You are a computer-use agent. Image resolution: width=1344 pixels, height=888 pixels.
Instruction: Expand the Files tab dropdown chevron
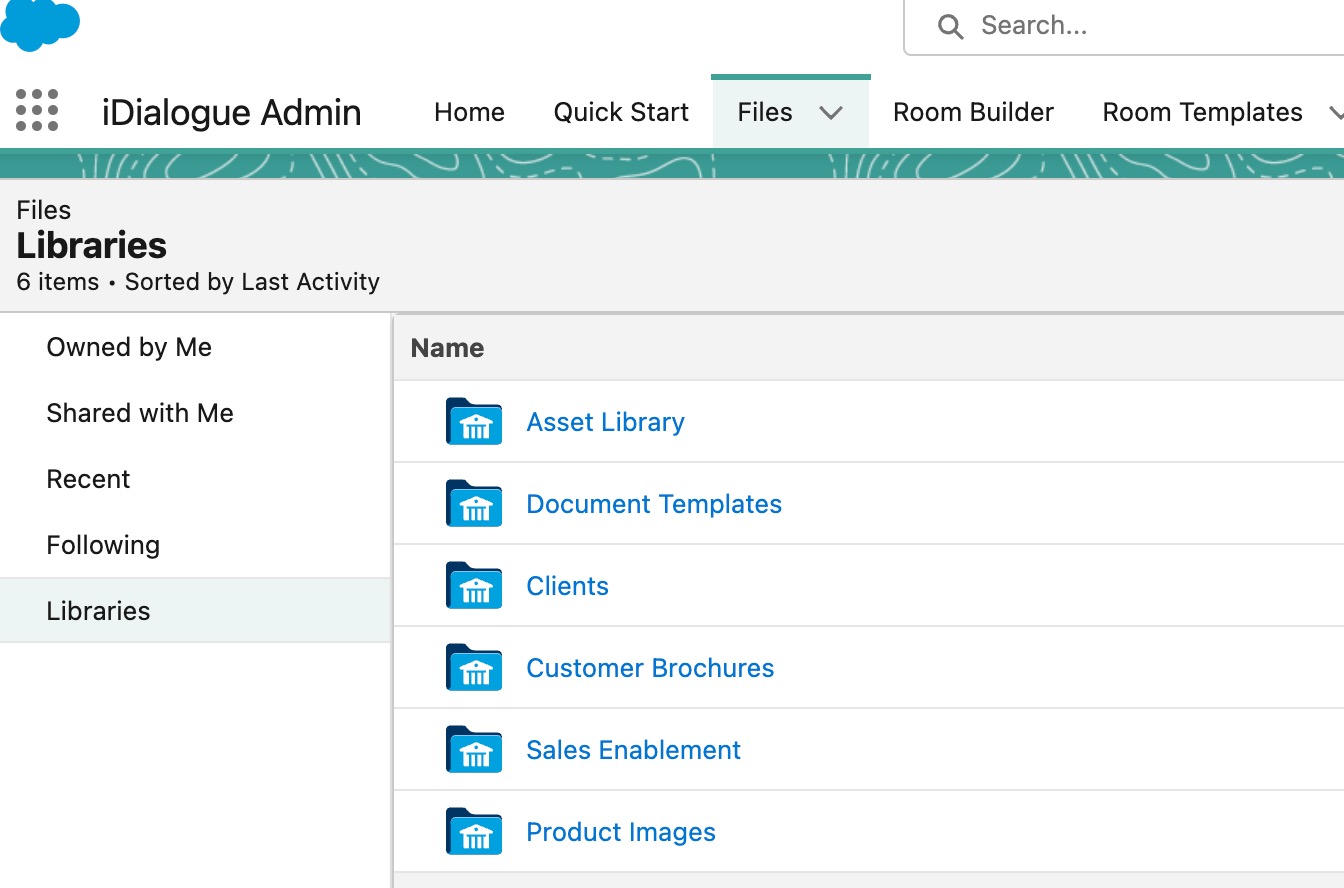(x=831, y=113)
